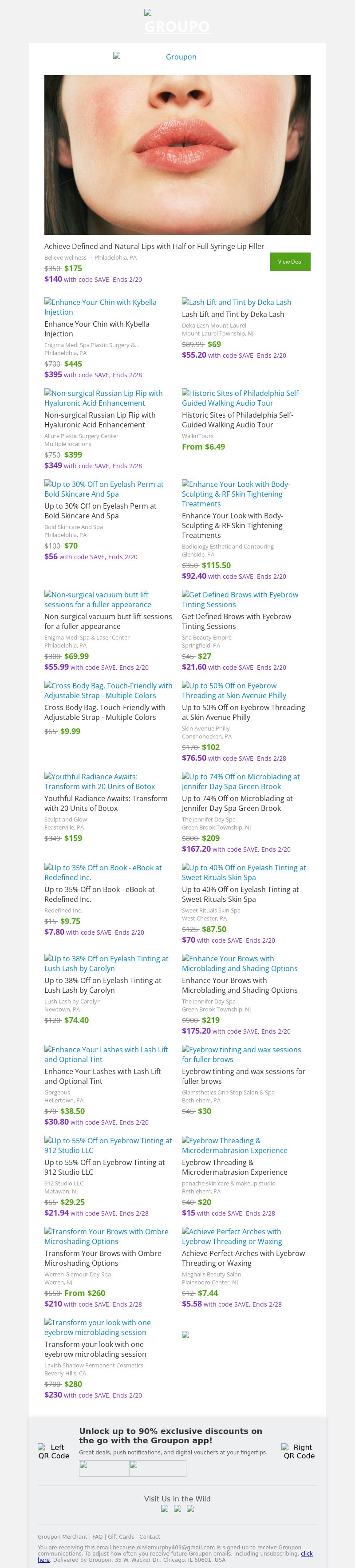The width and height of the screenshot is (355, 1568).
Task: Click the middle social icon under Visit Us in the Wild
Action: [x=177, y=1509]
